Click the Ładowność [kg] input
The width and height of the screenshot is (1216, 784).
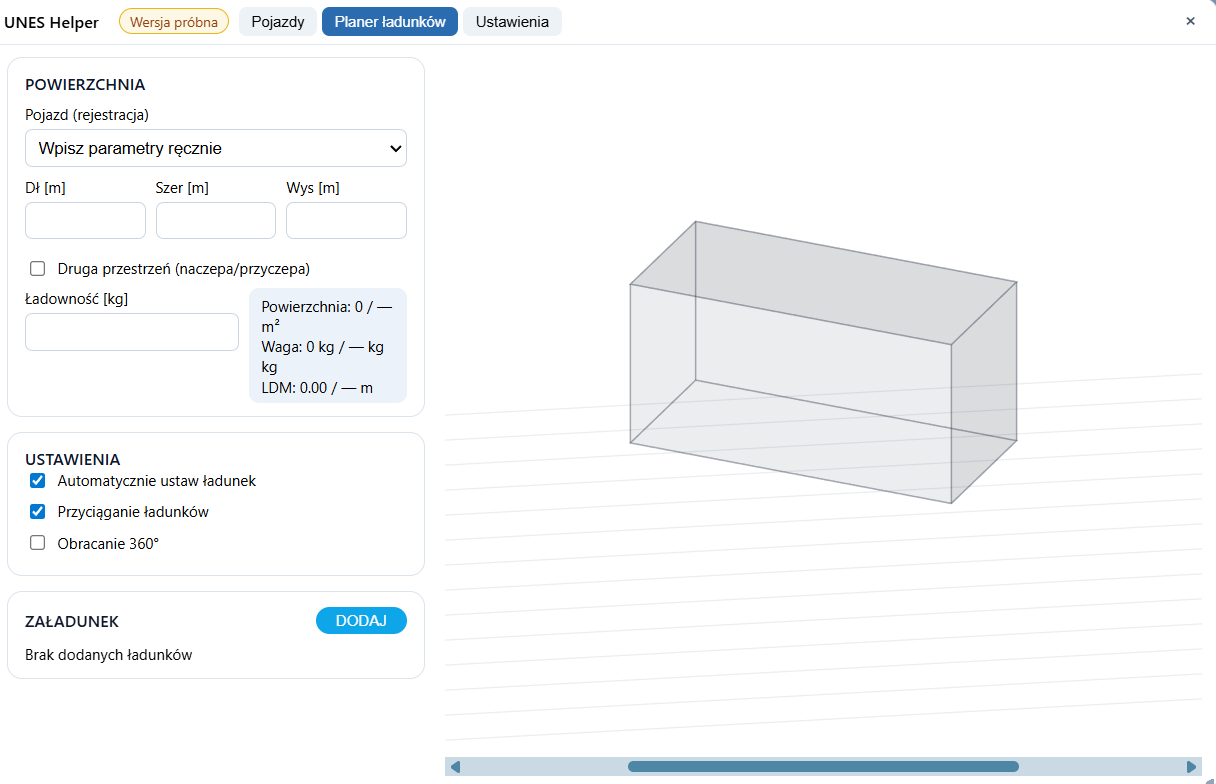131,332
